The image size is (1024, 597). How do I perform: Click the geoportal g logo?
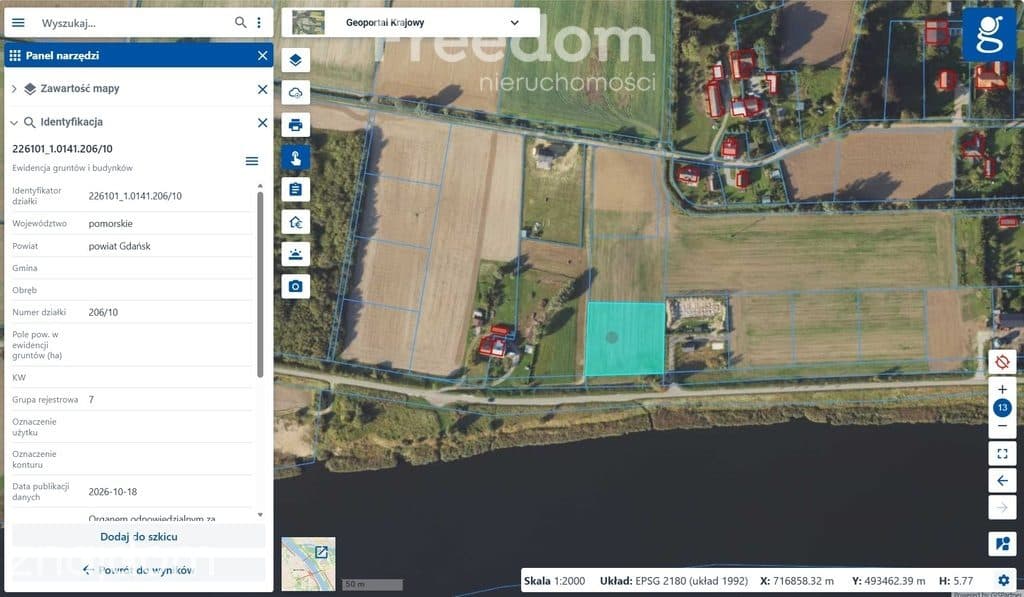pos(989,35)
